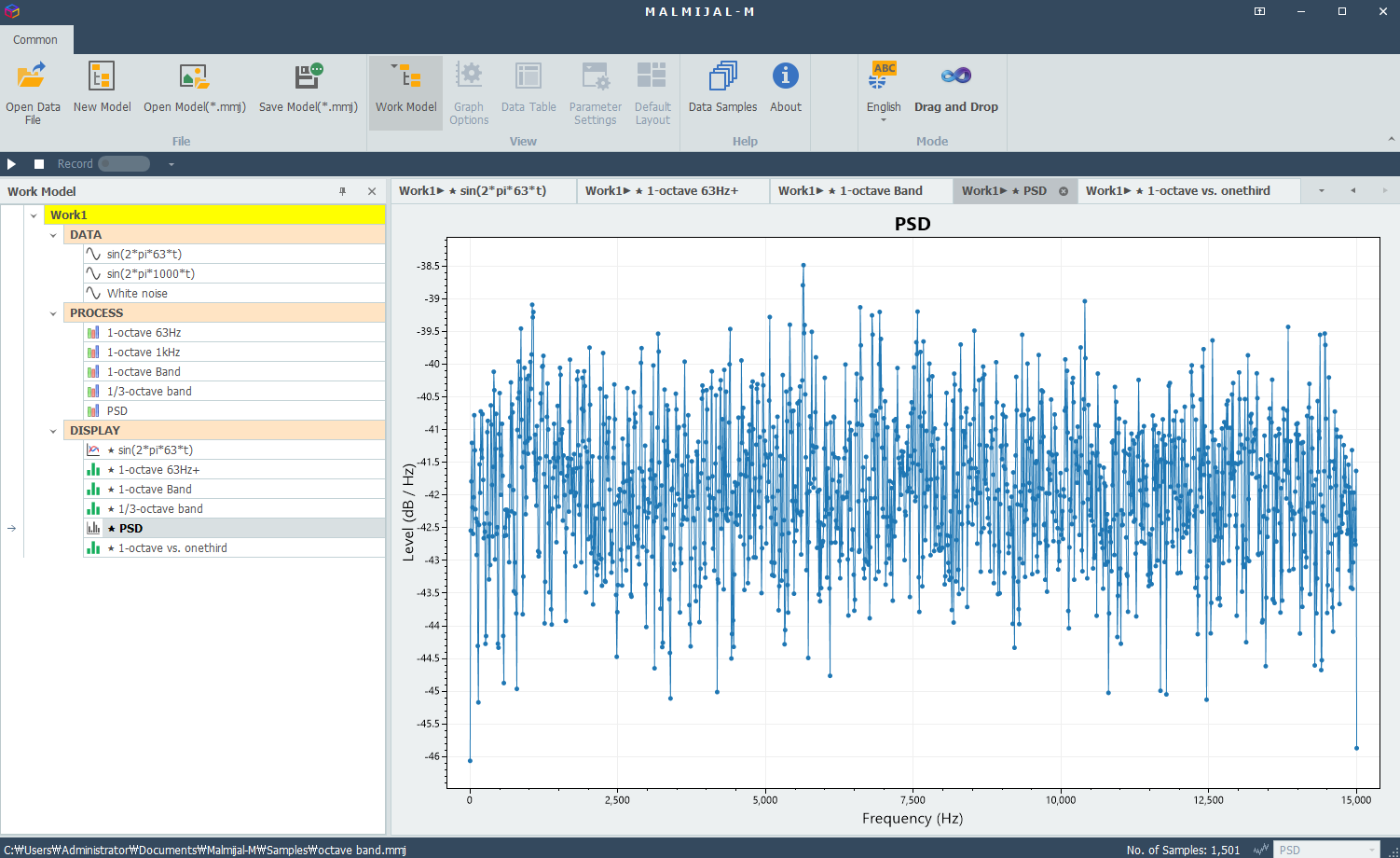1400x858 pixels.
Task: Click the file path in status bar
Action: (205, 850)
